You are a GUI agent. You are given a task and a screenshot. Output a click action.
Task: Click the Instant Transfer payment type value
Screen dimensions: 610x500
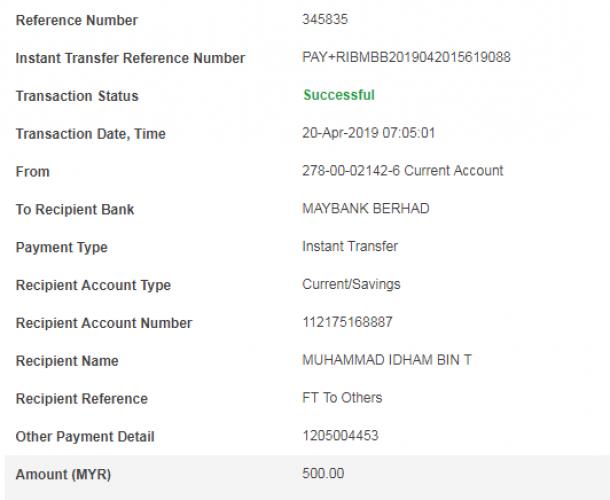click(x=350, y=246)
